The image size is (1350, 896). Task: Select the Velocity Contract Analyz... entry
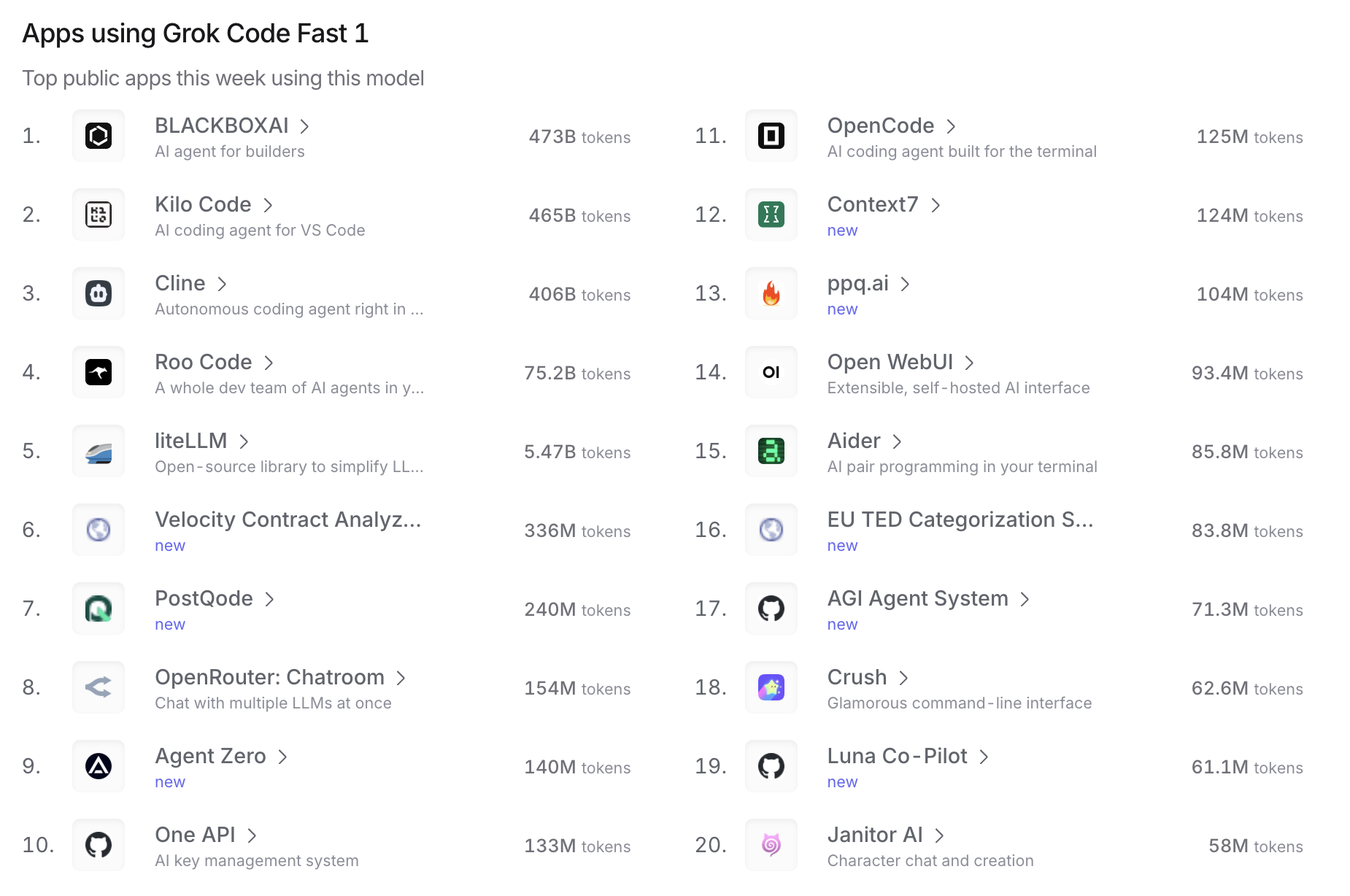[x=288, y=520]
